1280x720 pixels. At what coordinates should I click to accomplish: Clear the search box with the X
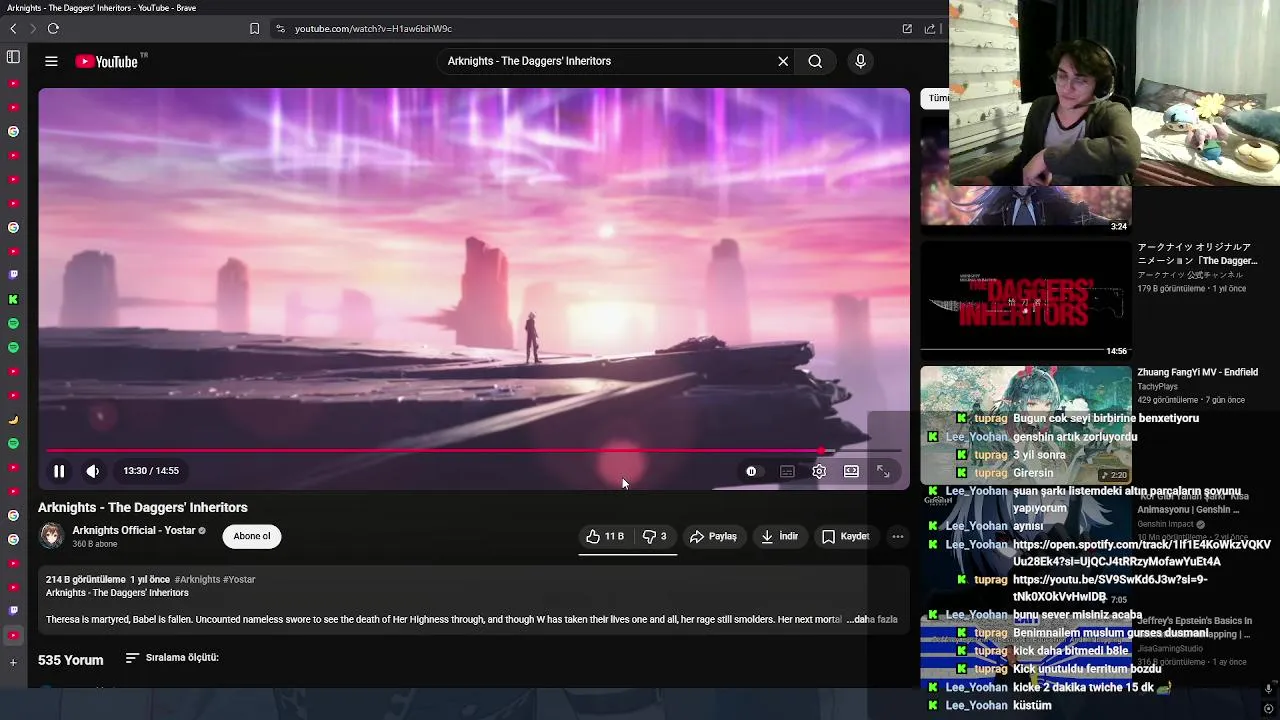point(783,61)
